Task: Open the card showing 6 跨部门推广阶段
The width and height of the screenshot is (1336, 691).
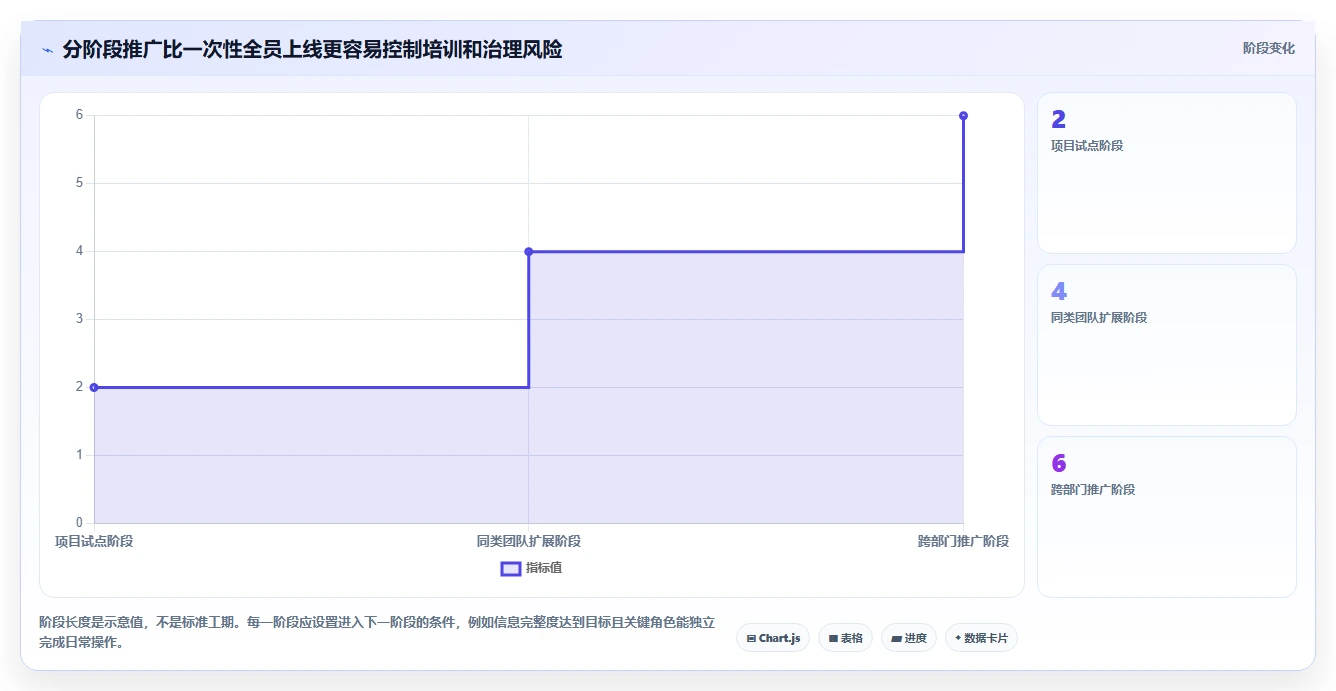Action: [x=1167, y=517]
